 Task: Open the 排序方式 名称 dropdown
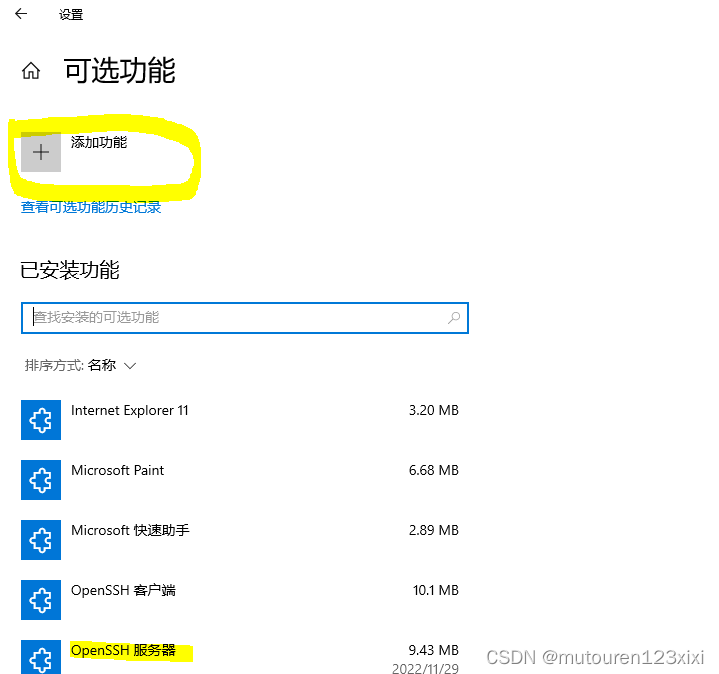click(80, 365)
